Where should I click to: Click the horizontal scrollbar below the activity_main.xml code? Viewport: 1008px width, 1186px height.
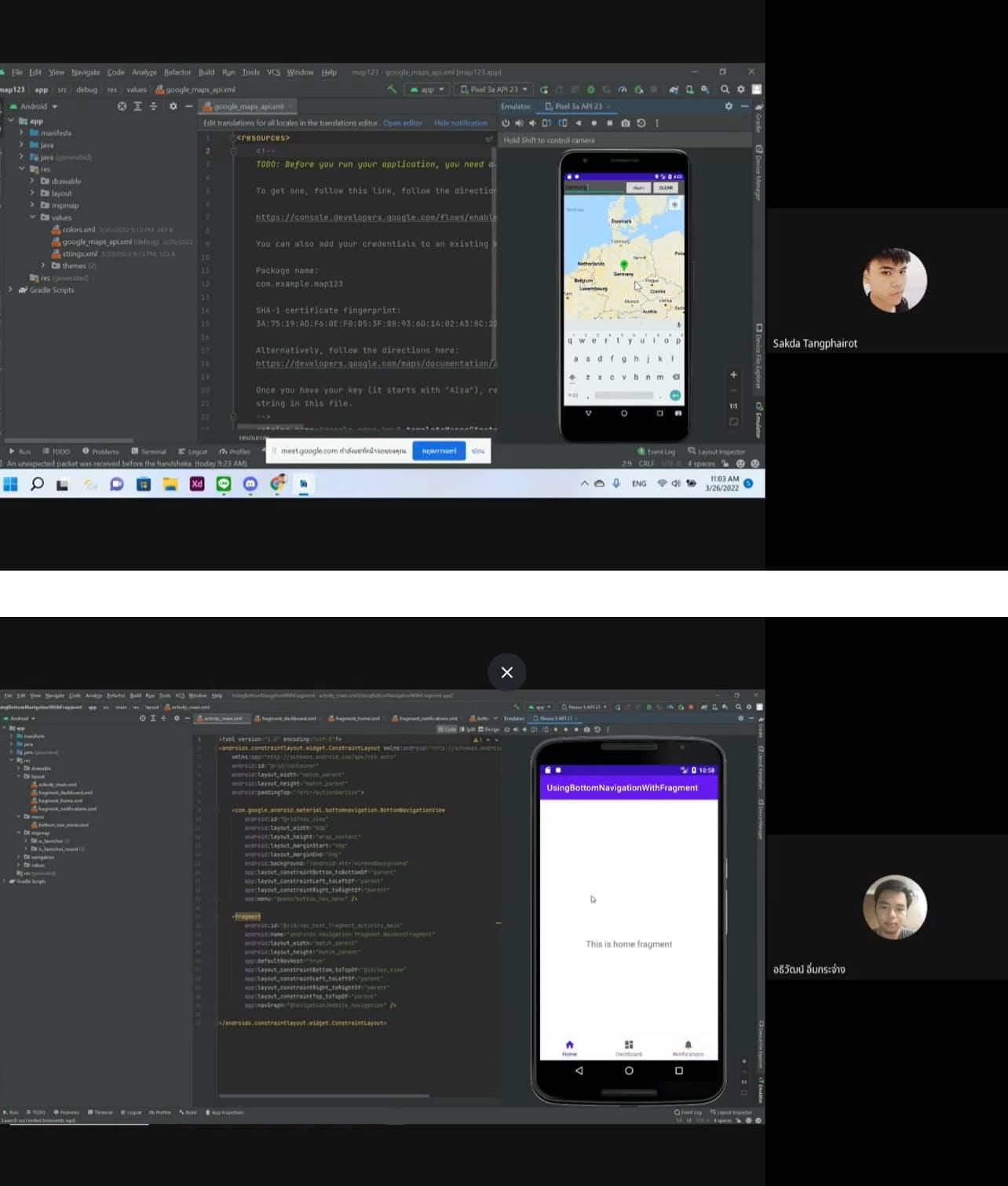323,1095
